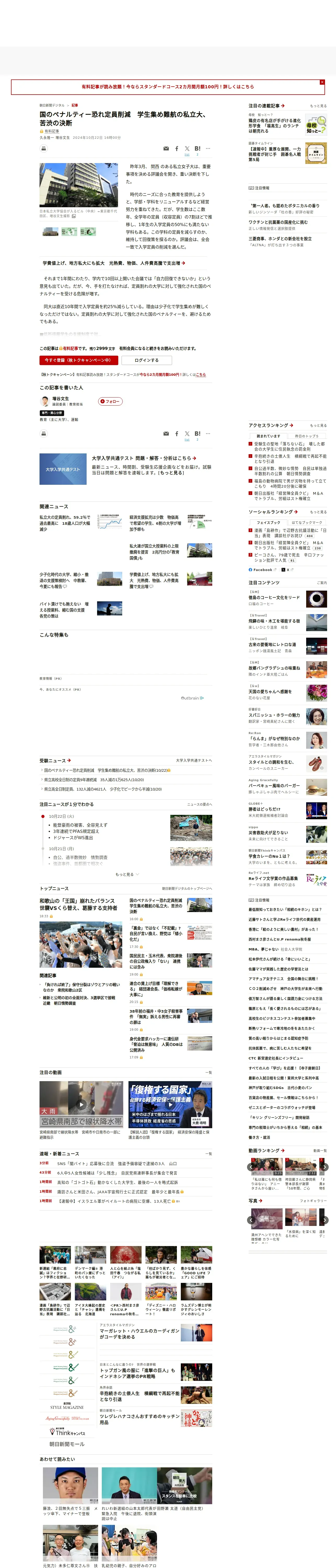Enlarge the main building photo via expand icon

coord(74,216)
